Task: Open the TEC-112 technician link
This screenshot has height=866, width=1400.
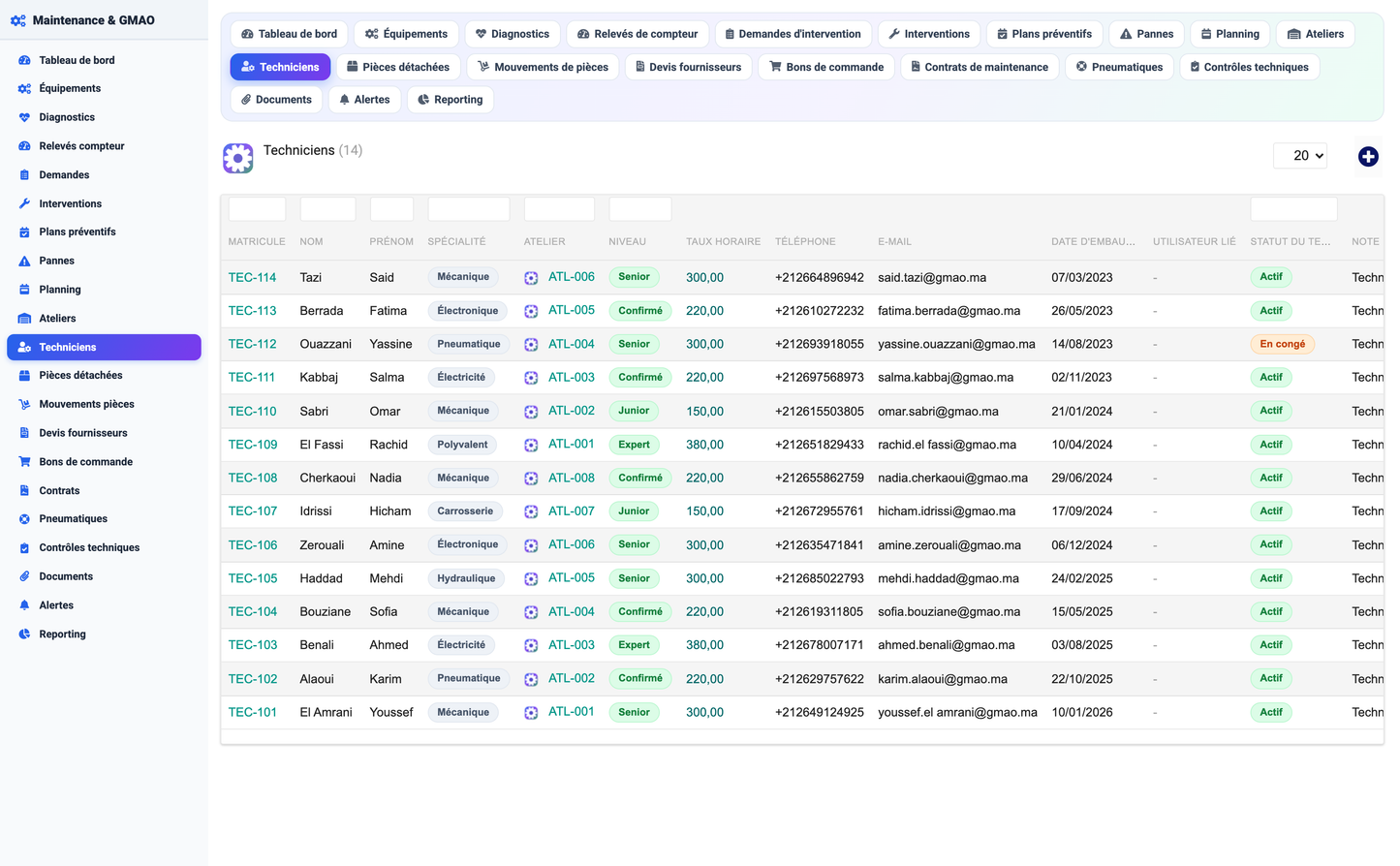Action: (252, 344)
